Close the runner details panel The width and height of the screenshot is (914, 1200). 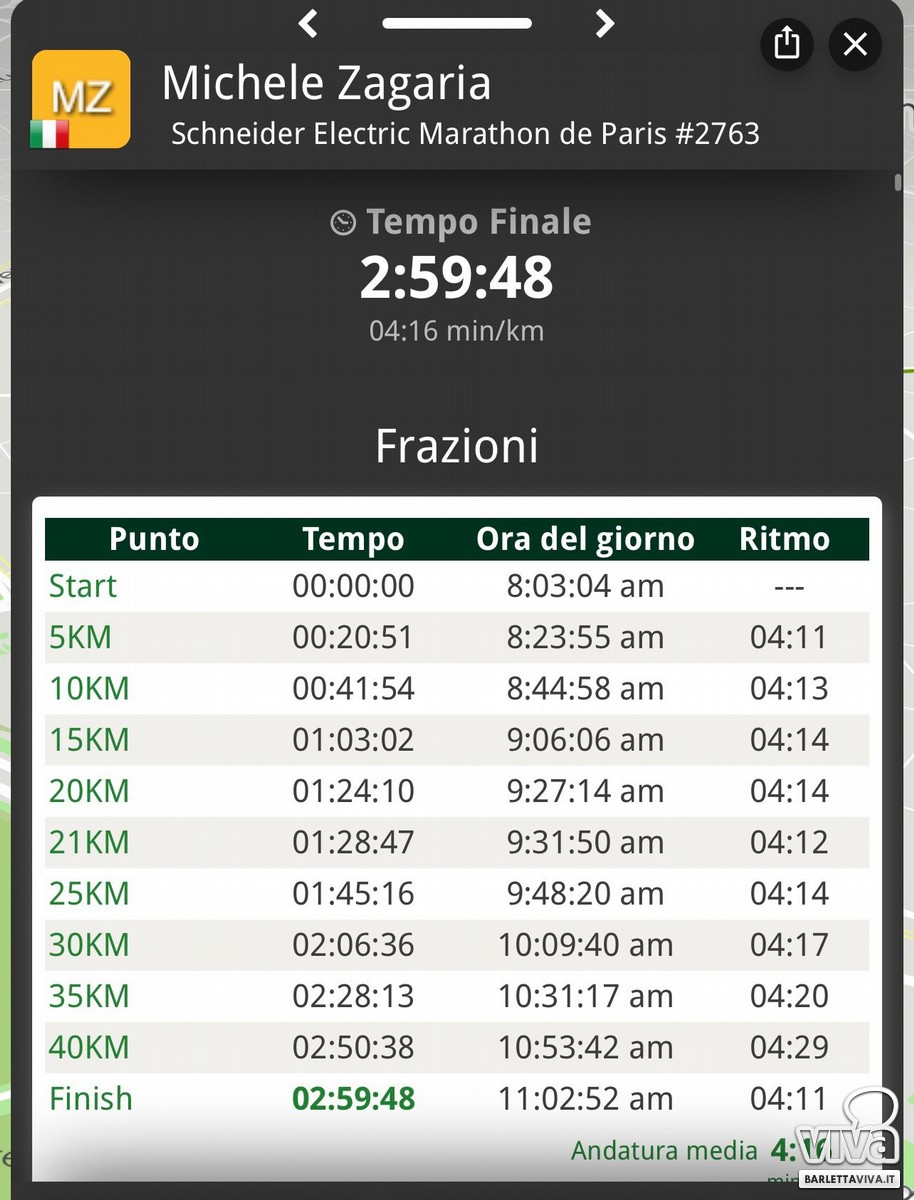coord(855,44)
